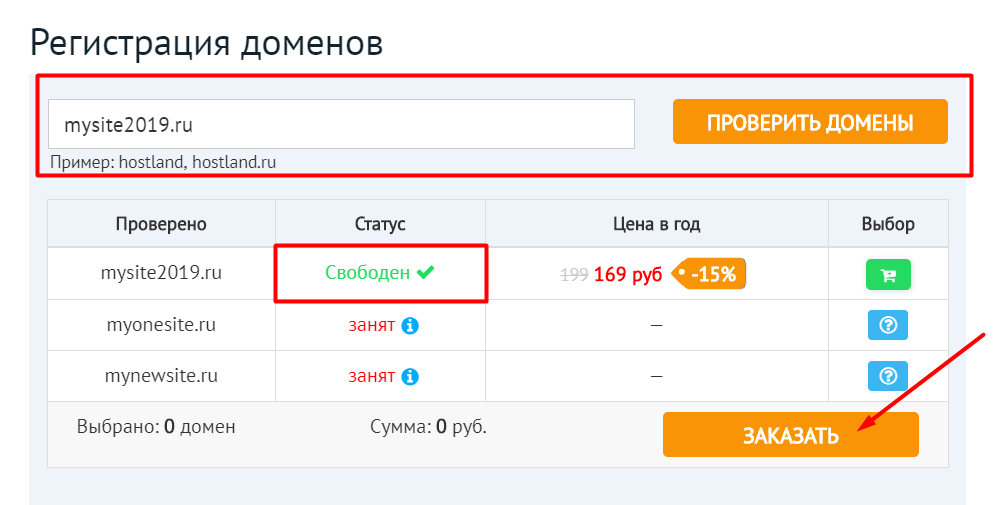Image resolution: width=1003 pixels, height=505 pixels.
Task: Click the Регистрация доменов heading
Action: pyautogui.click(x=207, y=44)
